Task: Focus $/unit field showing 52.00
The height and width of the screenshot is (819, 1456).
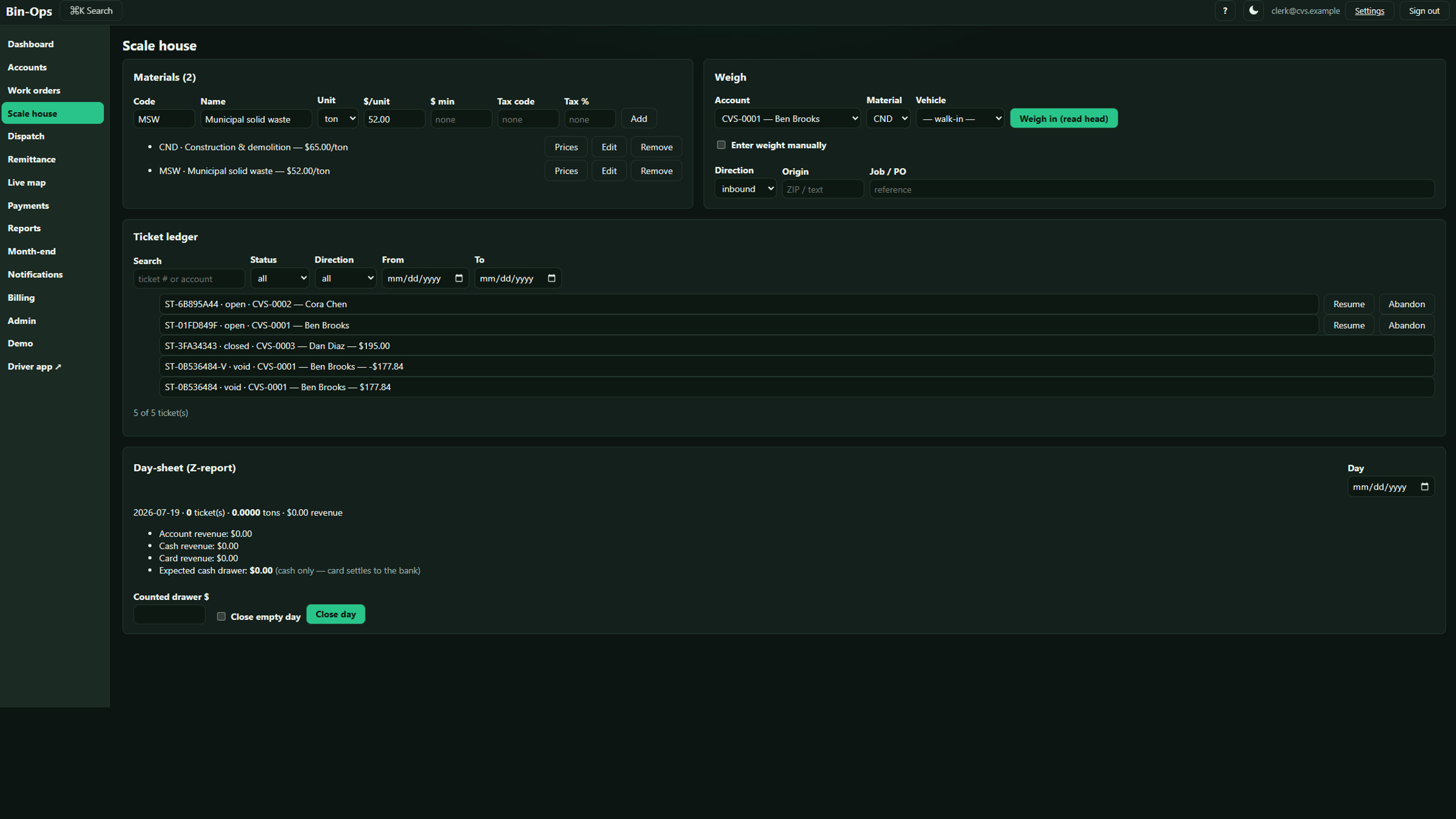Action: pyautogui.click(x=394, y=120)
